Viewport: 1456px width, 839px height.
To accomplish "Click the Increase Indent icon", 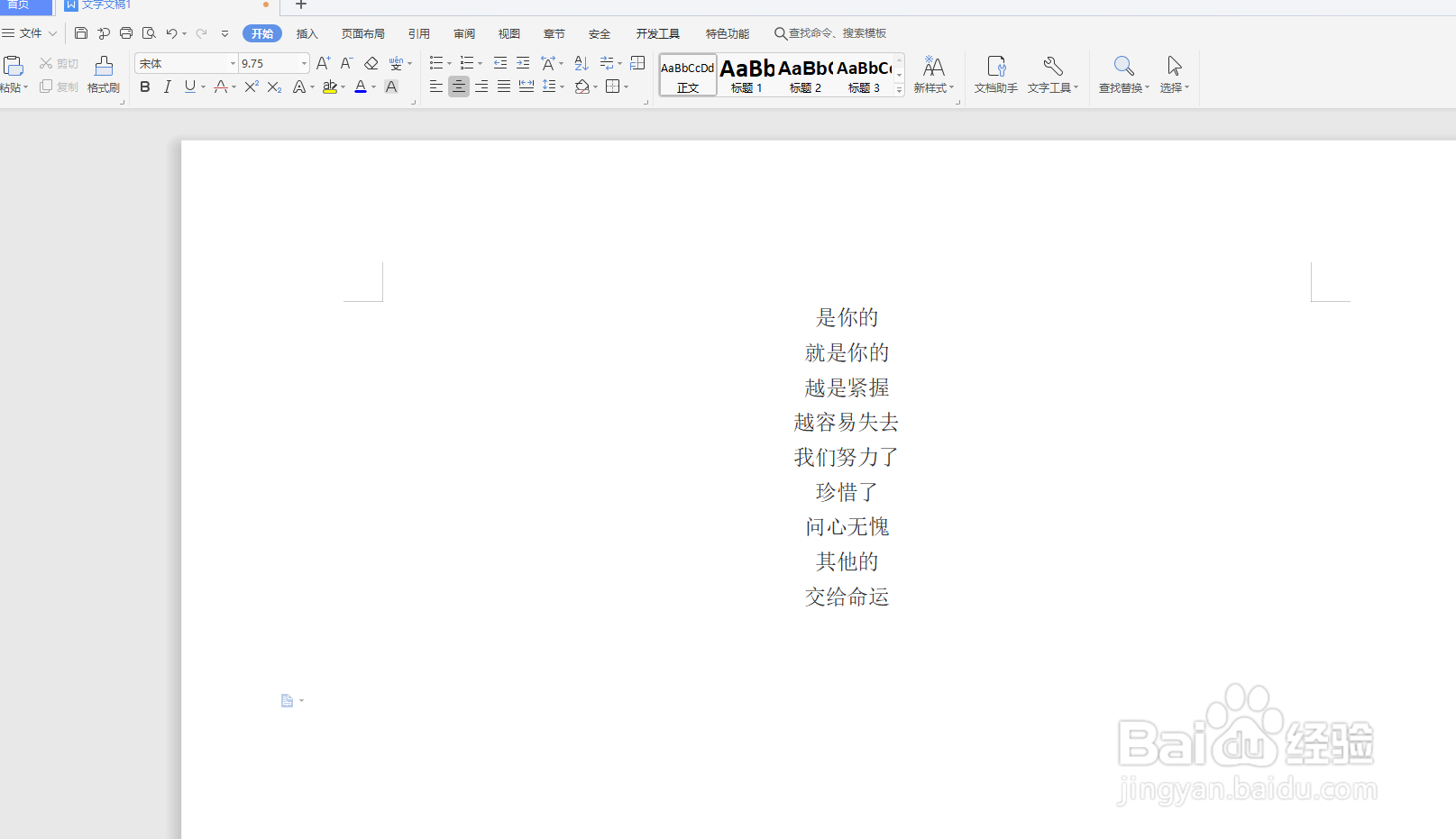I will (x=523, y=63).
